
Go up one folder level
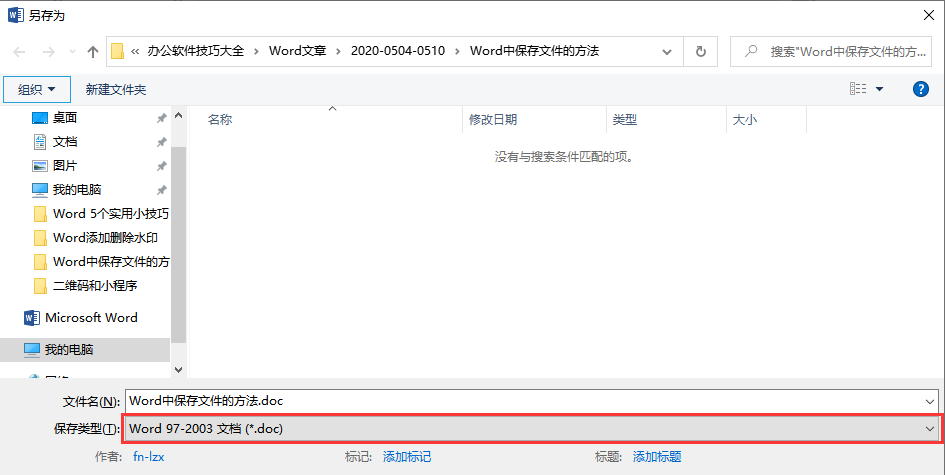92,52
